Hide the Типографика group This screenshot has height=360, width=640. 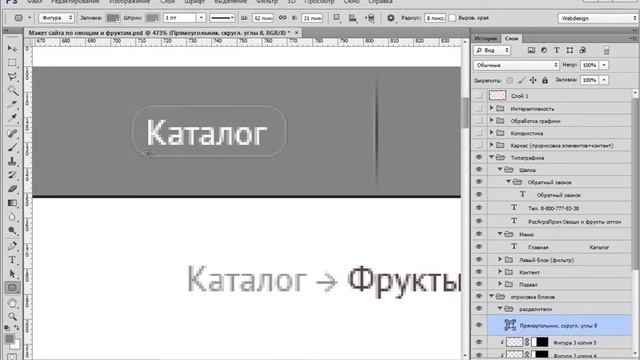[479, 157]
